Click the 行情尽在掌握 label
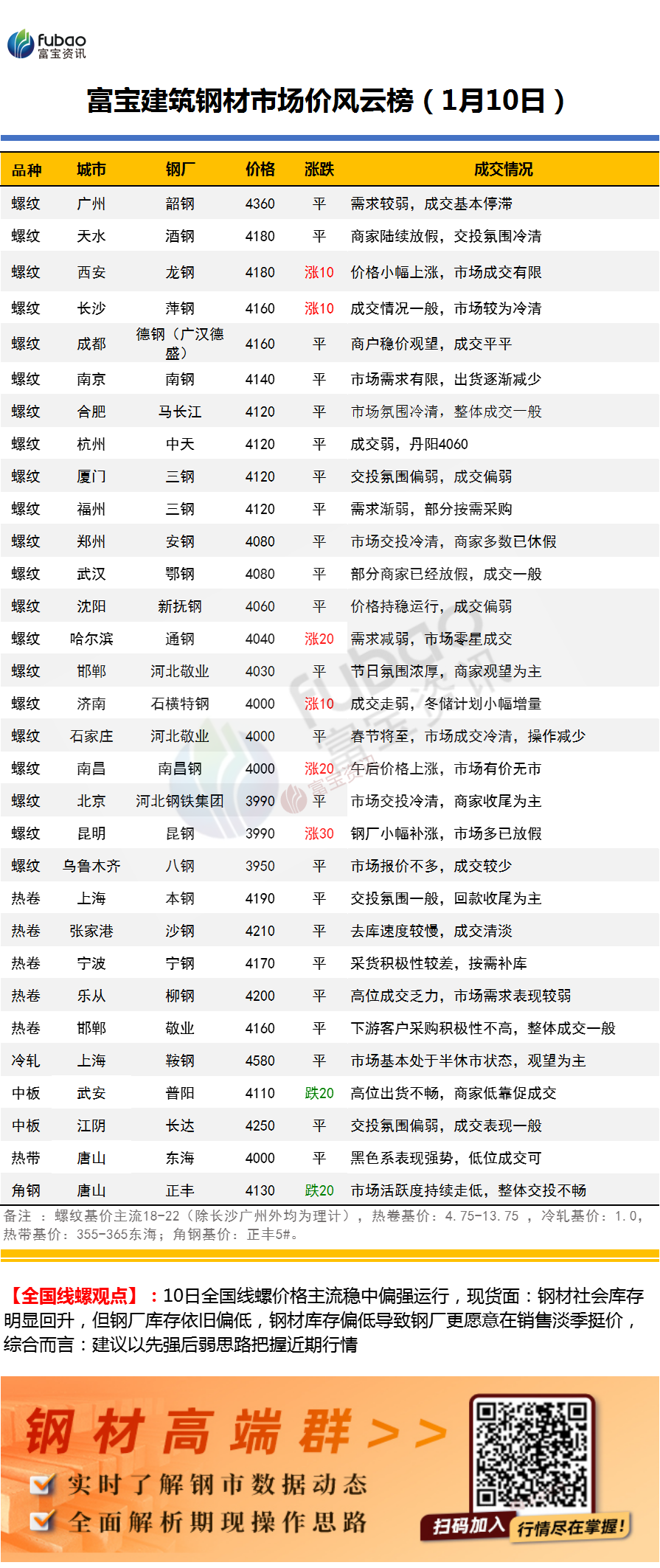 tap(572, 1526)
